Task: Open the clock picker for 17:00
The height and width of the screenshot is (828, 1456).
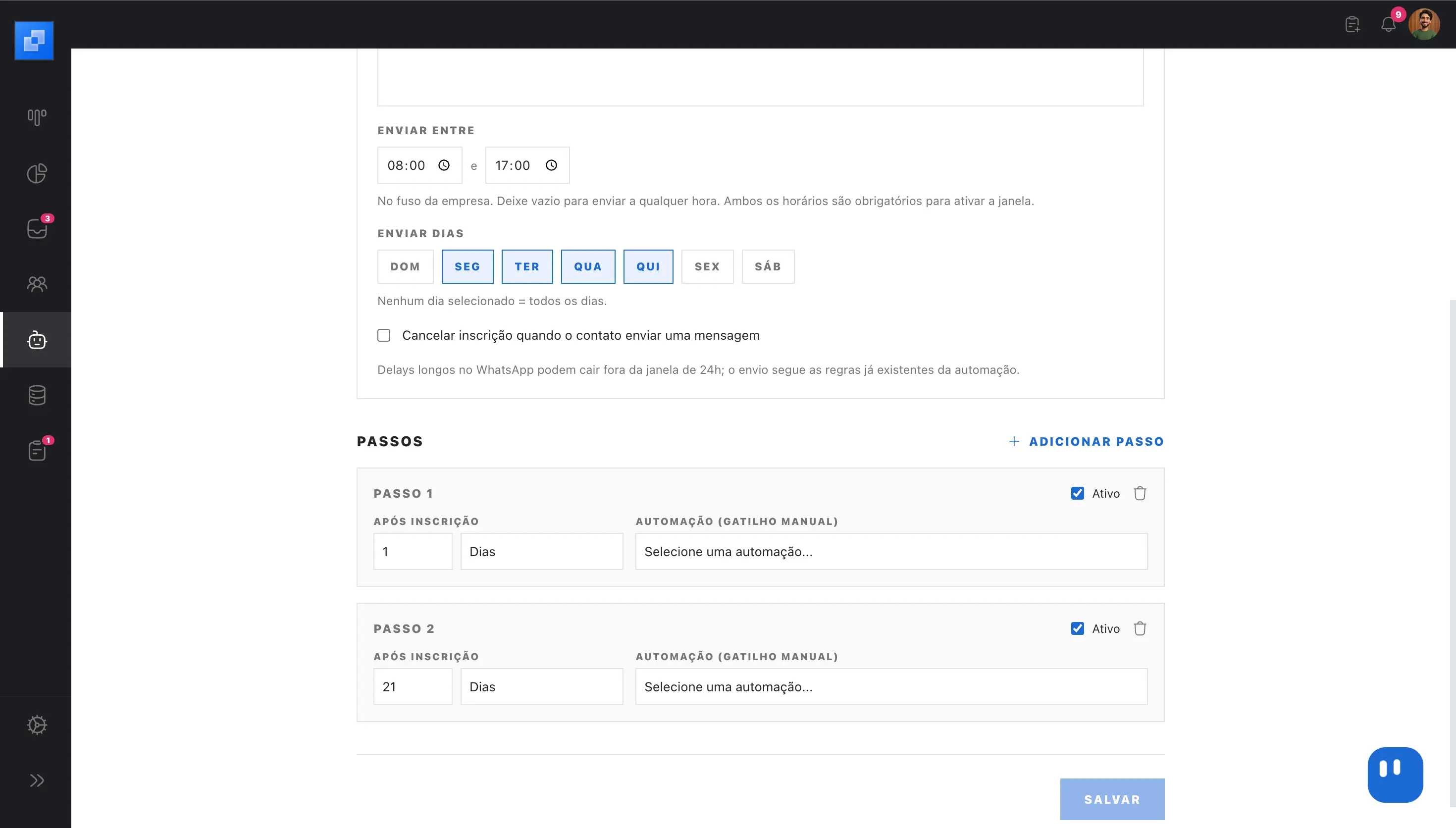Action: coord(552,165)
